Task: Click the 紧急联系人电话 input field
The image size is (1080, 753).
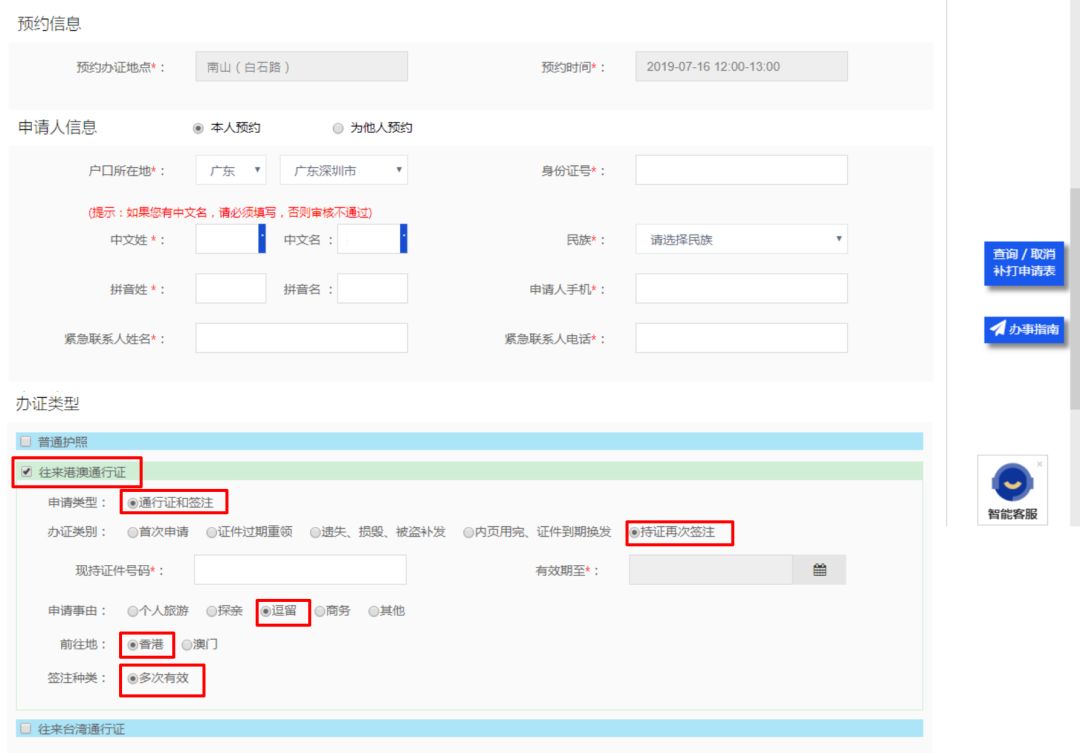Action: point(741,338)
